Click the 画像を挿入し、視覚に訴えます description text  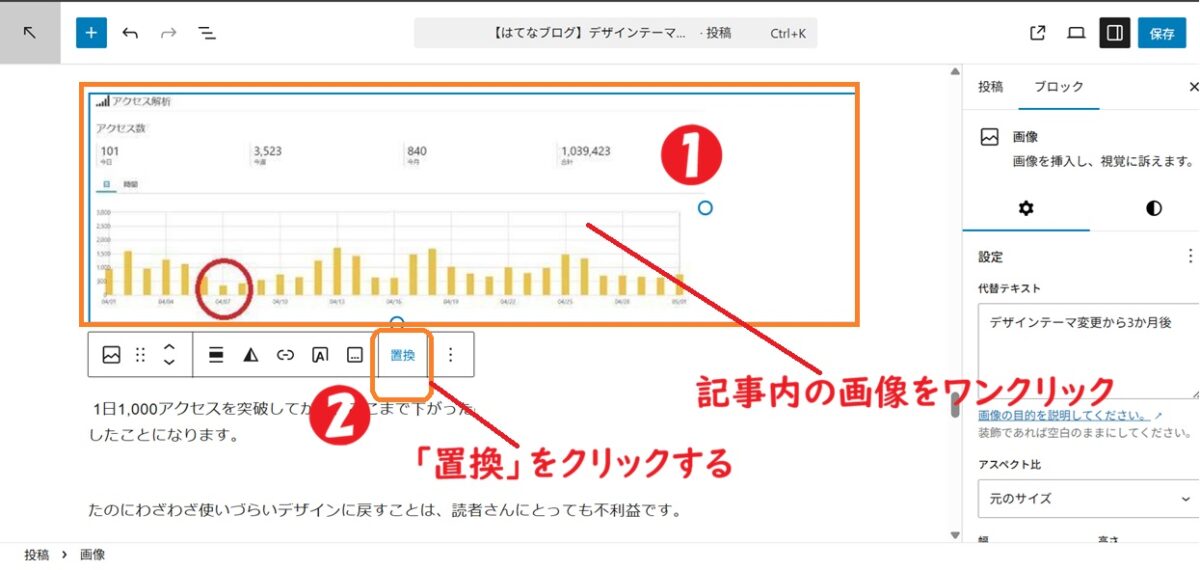coord(1103,160)
